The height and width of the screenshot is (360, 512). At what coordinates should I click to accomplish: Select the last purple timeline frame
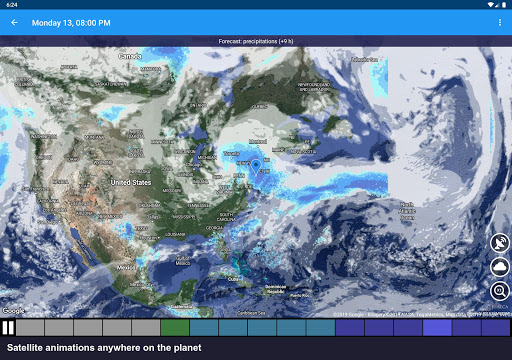point(495,327)
